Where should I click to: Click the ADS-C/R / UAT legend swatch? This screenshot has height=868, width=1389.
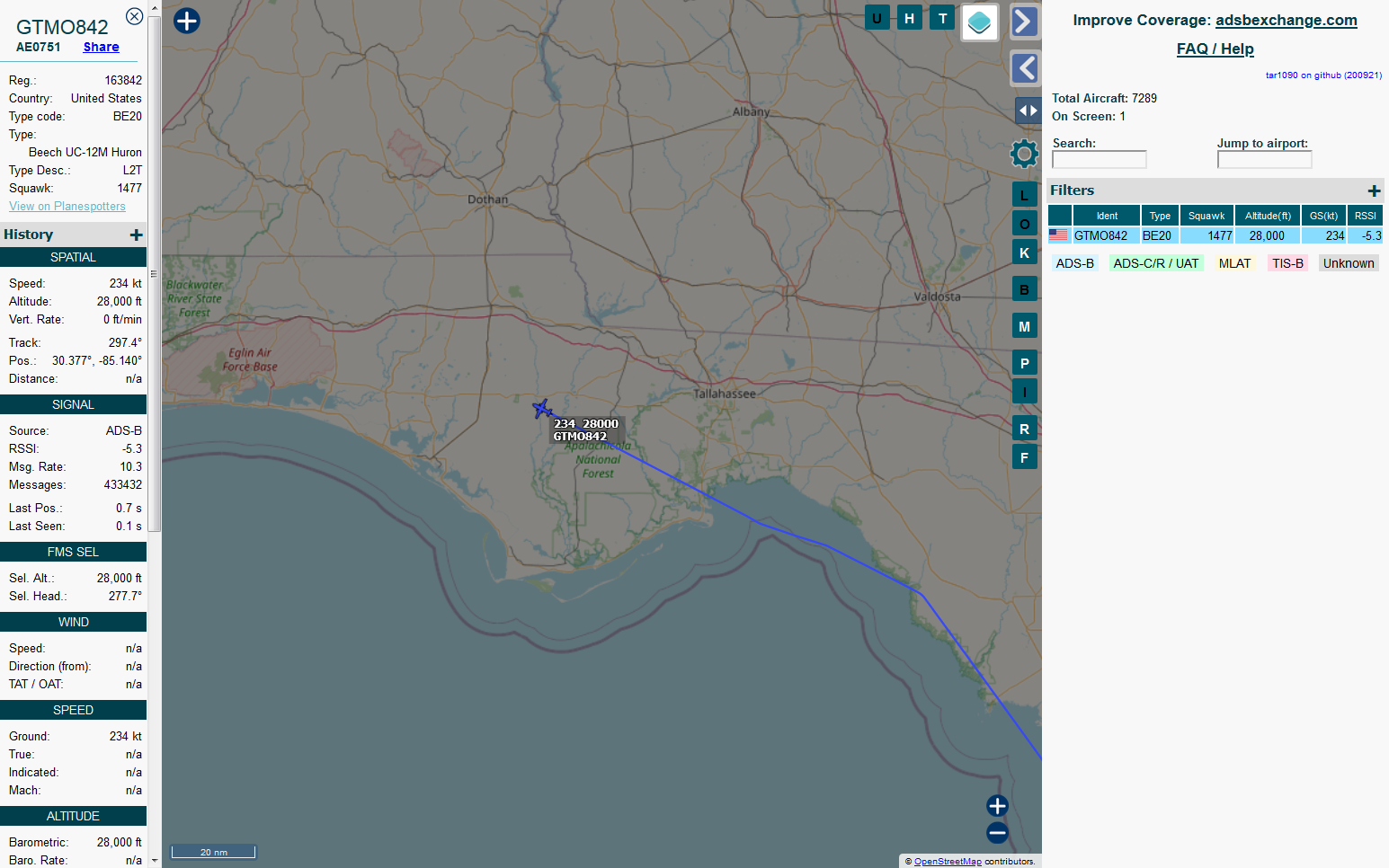[1156, 263]
